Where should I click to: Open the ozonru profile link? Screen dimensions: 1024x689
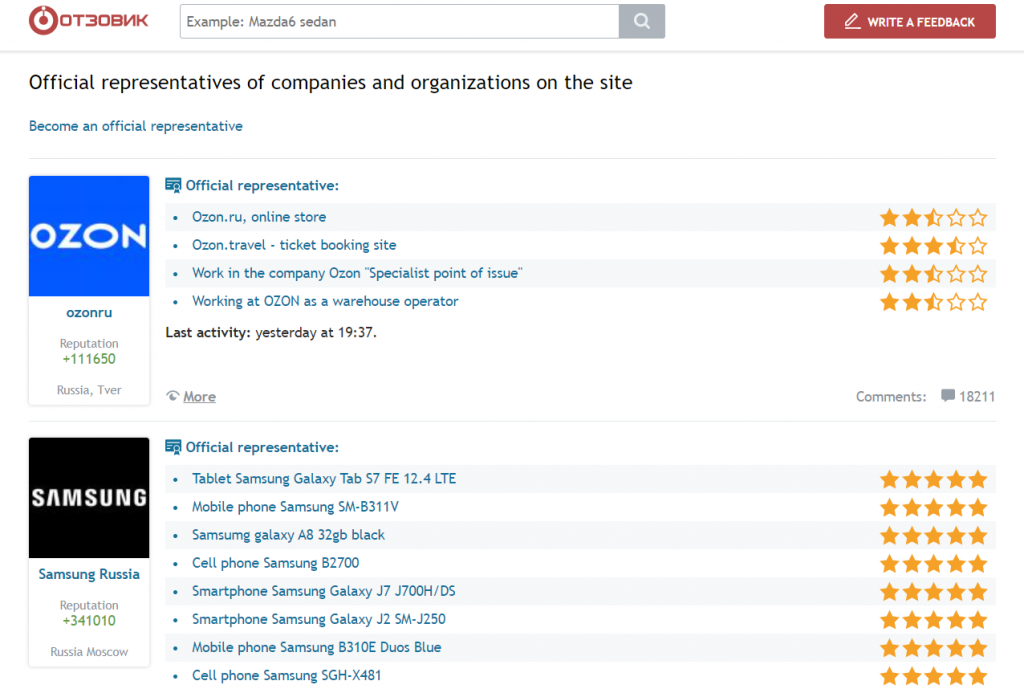pyautogui.click(x=89, y=313)
